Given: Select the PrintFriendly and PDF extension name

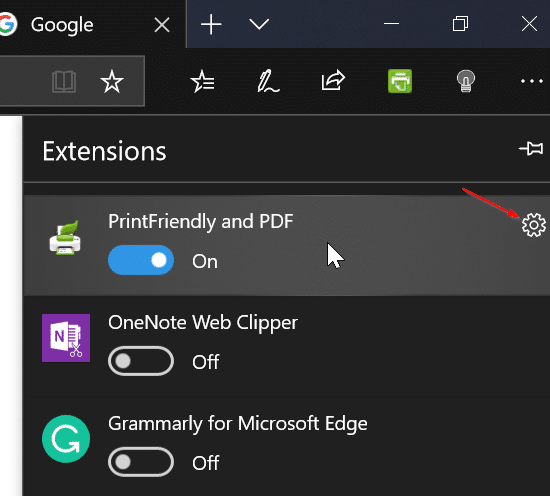Looking at the screenshot, I should point(201,221).
